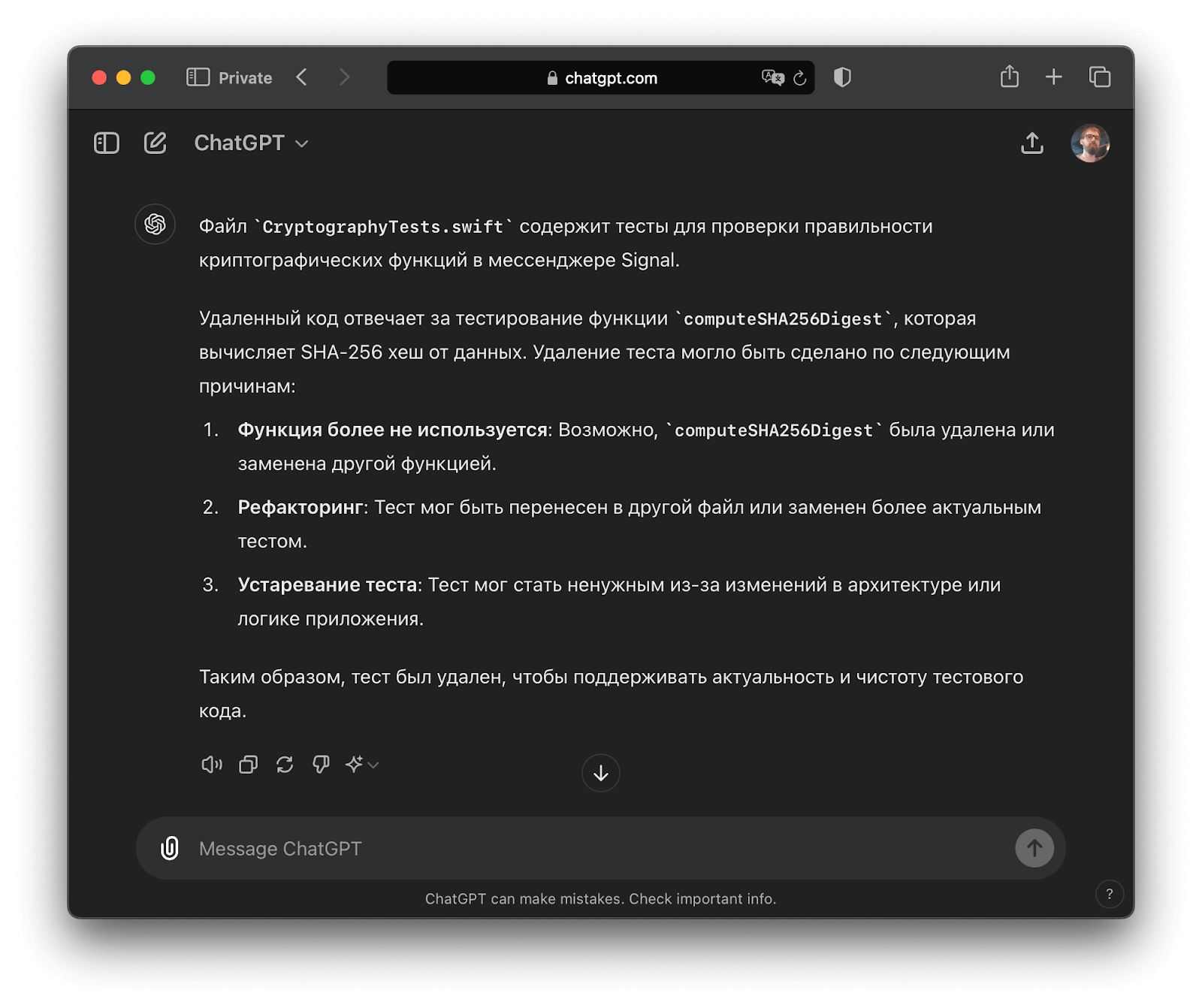
Task: Open the help question mark
Action: [1110, 895]
